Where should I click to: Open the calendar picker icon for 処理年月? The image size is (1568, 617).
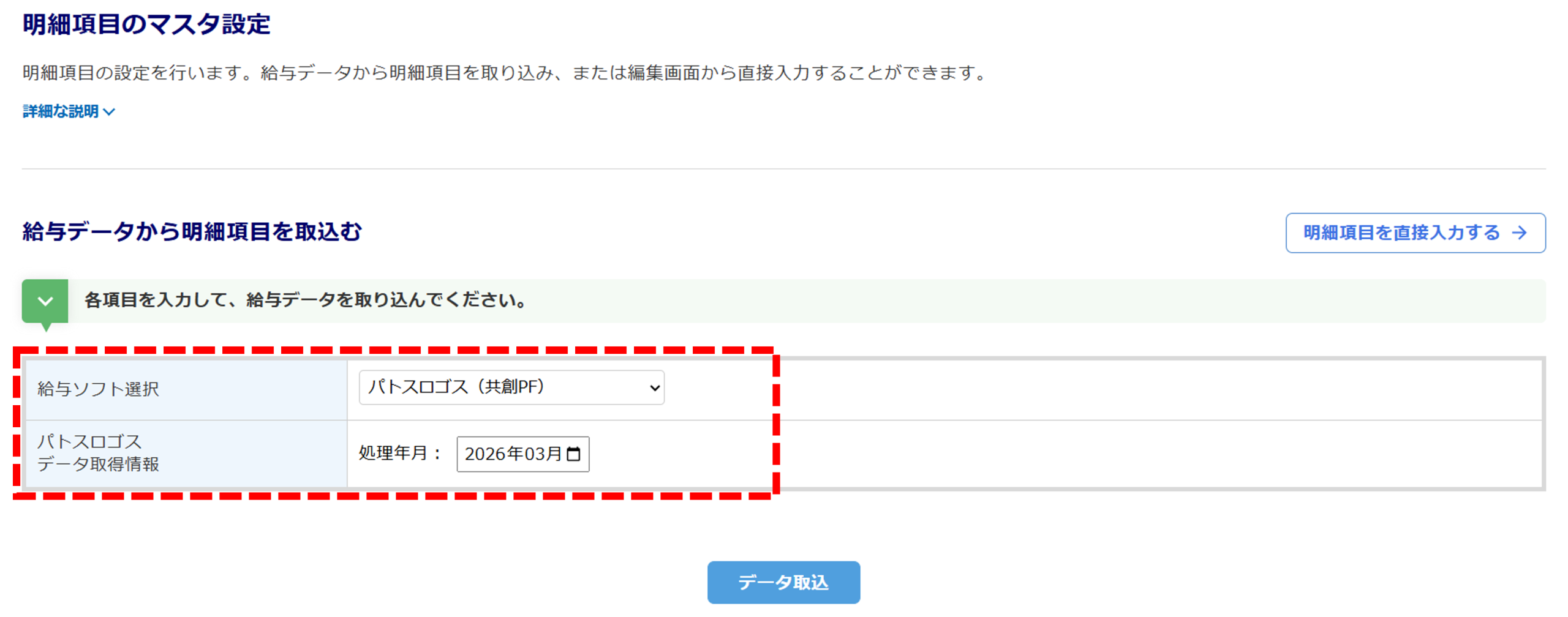[x=573, y=454]
